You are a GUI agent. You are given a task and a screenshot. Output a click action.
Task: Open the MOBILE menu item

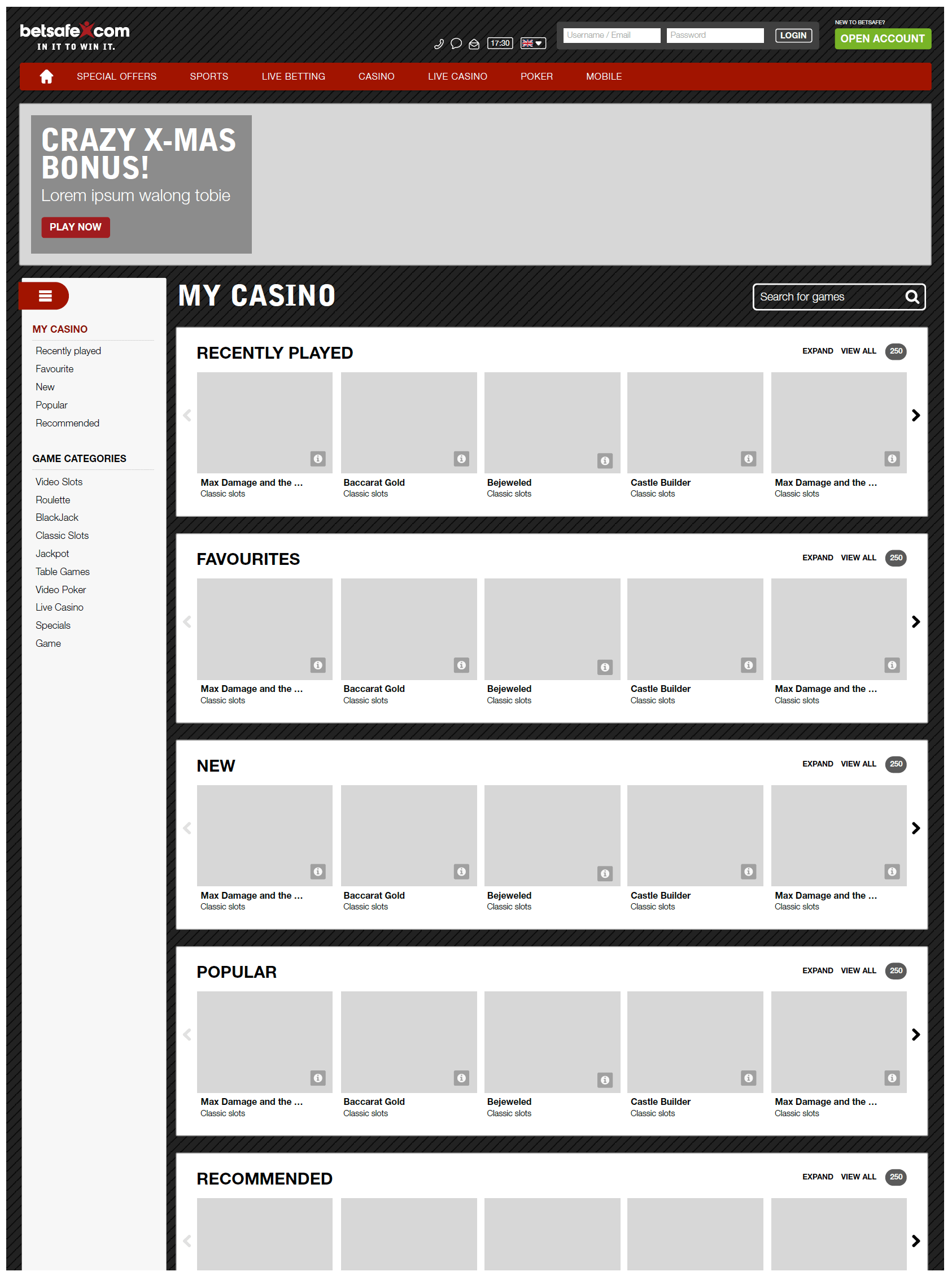(604, 77)
